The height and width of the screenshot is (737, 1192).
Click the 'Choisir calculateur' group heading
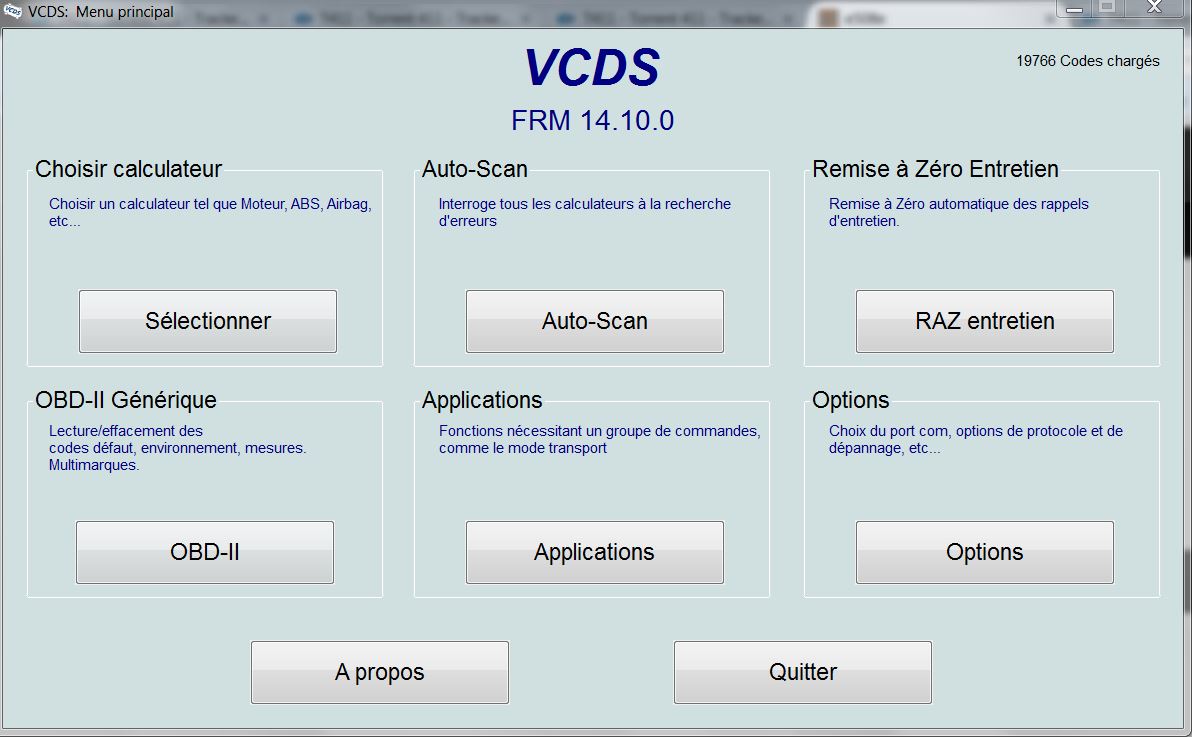point(128,169)
